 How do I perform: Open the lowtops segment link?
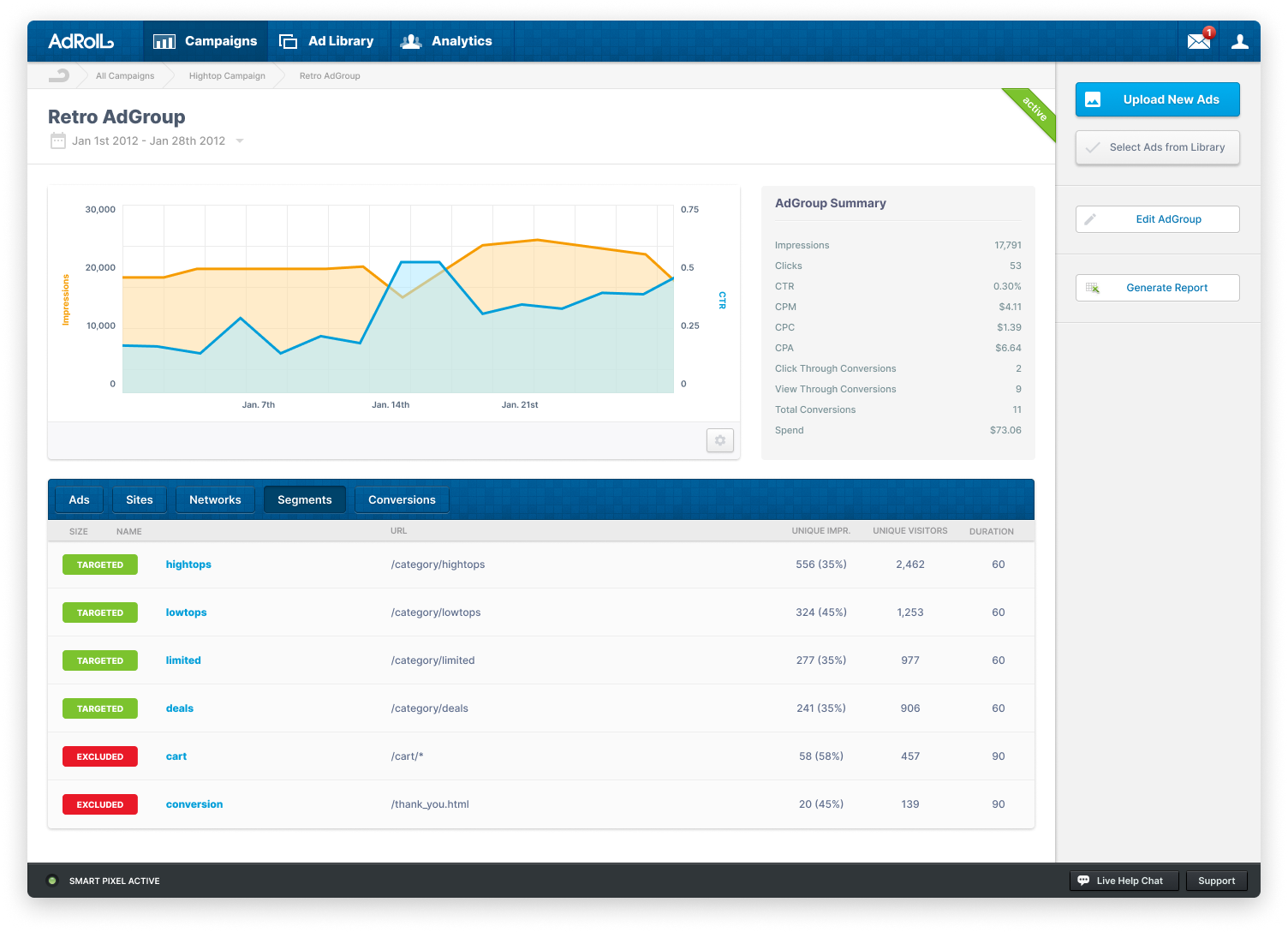click(186, 612)
